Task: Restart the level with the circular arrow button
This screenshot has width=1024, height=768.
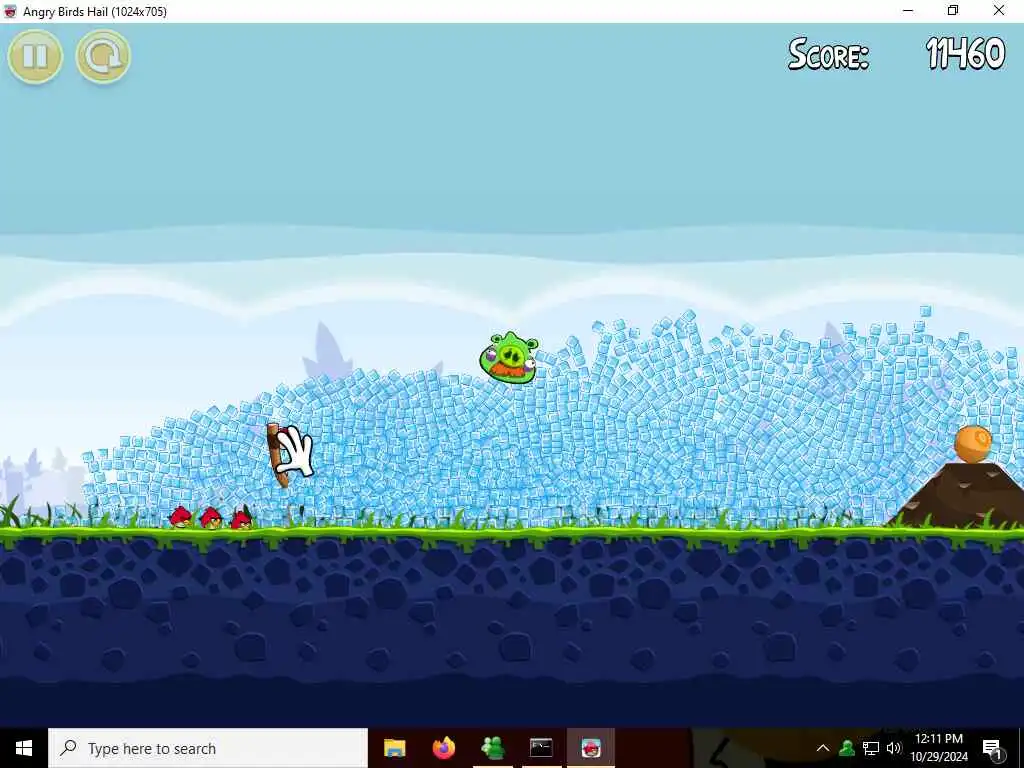Action: 103,56
